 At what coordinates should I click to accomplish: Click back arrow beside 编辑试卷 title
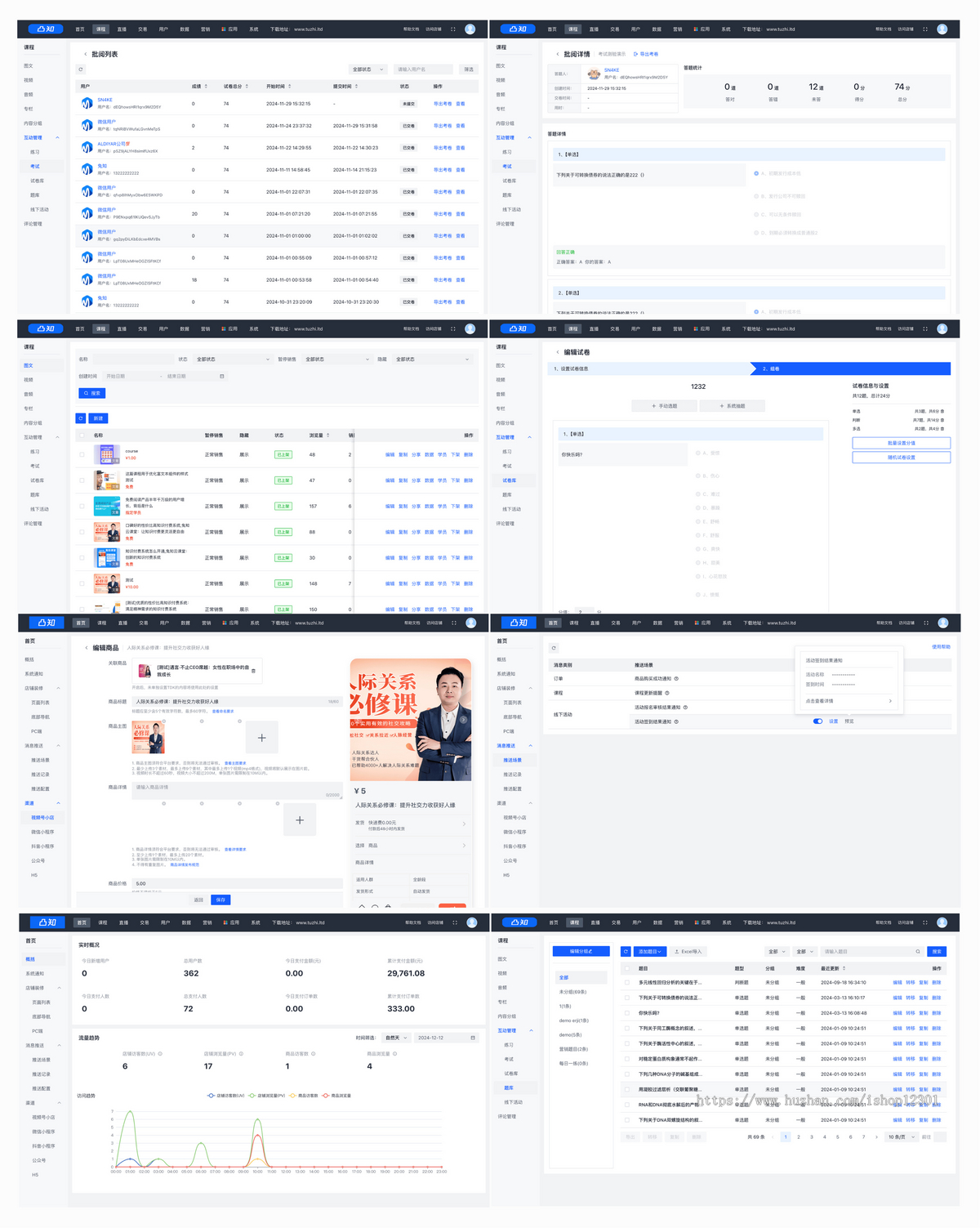pos(558,352)
